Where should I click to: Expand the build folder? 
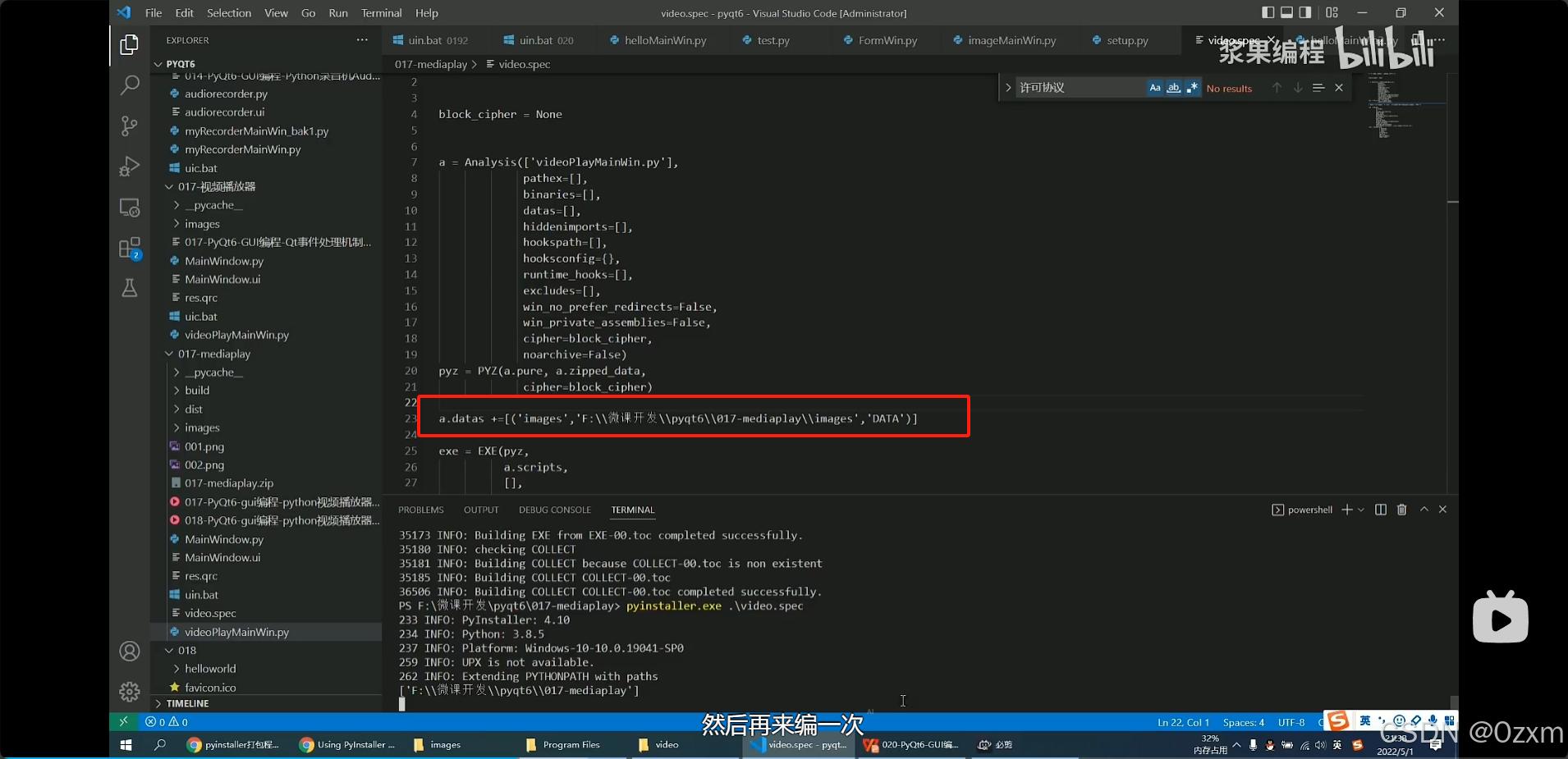(197, 391)
